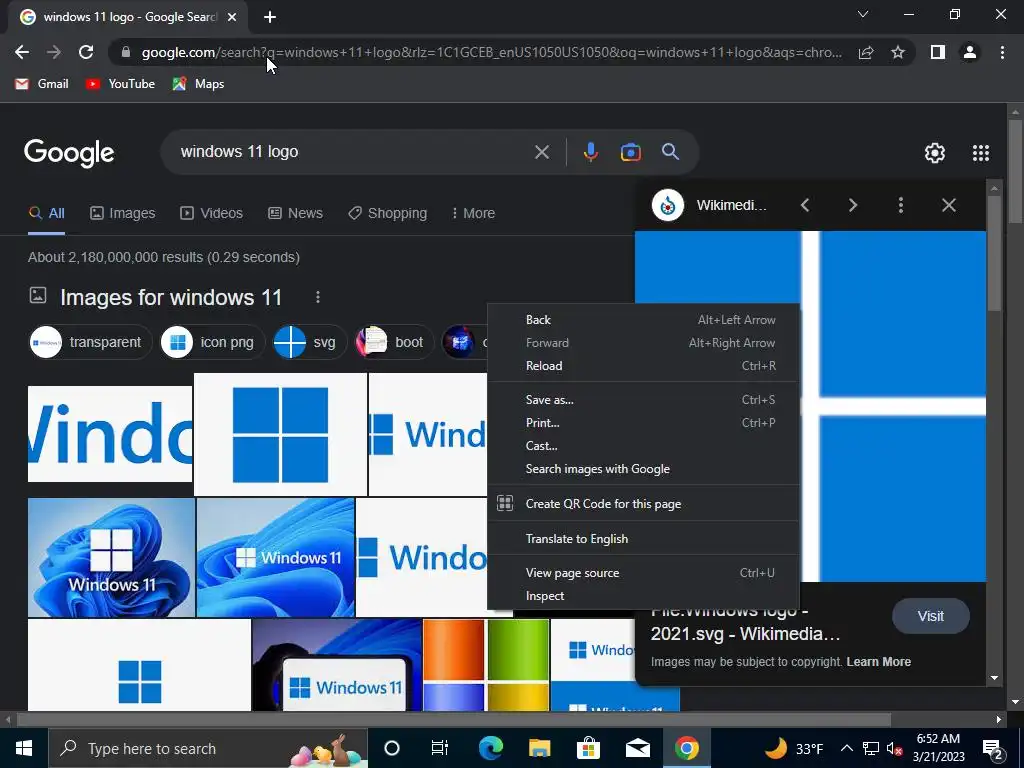1024x768 pixels.
Task: Choose Cast... in the context menu
Action: point(643,445)
